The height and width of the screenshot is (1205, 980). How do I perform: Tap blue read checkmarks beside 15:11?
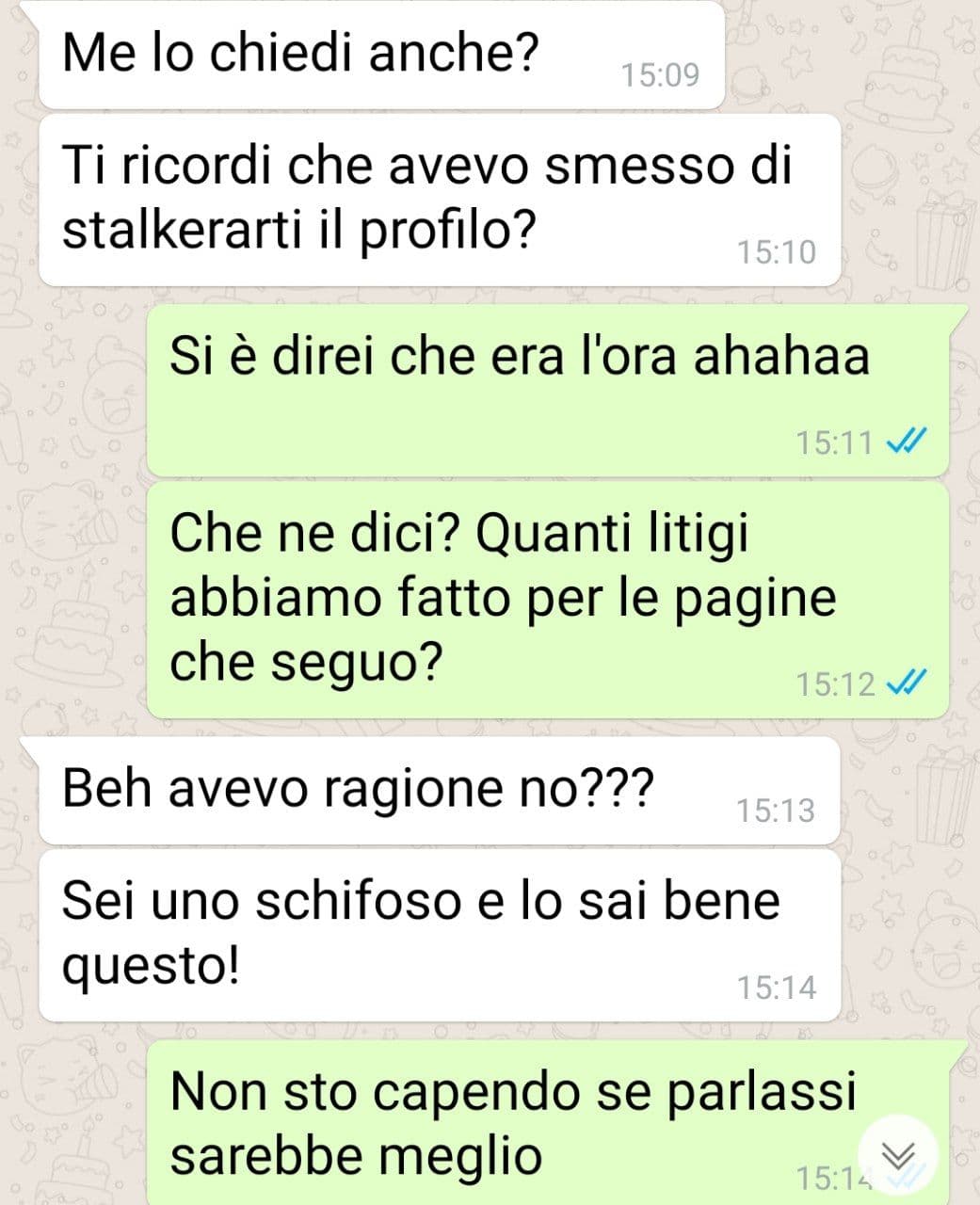[908, 442]
